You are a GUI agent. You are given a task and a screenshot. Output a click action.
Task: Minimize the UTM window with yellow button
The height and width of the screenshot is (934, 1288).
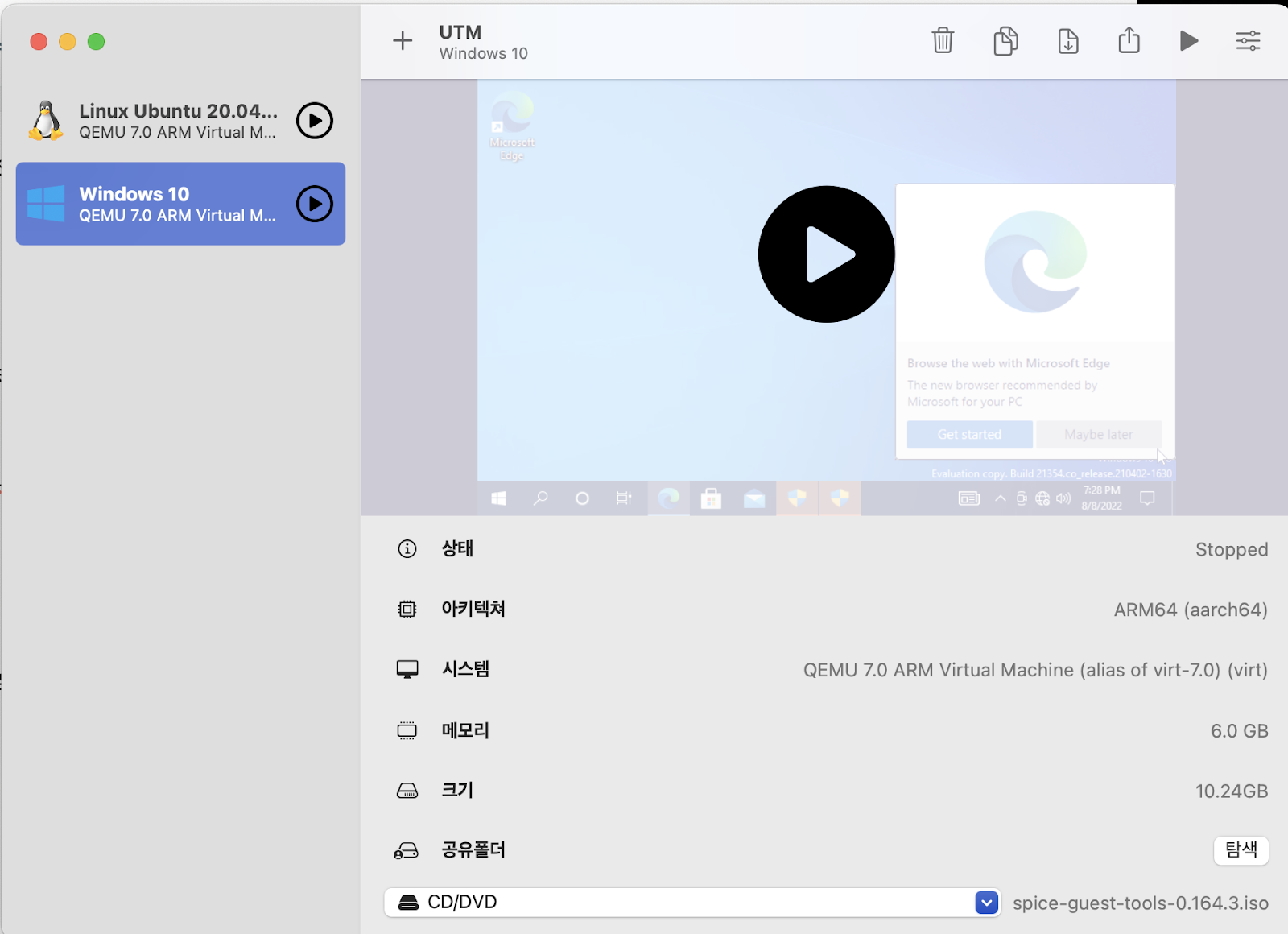(x=68, y=42)
